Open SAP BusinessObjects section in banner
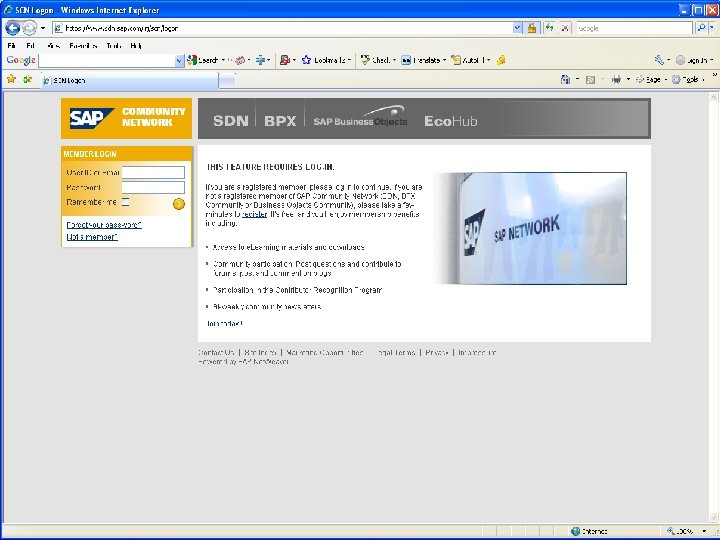The height and width of the screenshot is (540, 720). point(360,118)
